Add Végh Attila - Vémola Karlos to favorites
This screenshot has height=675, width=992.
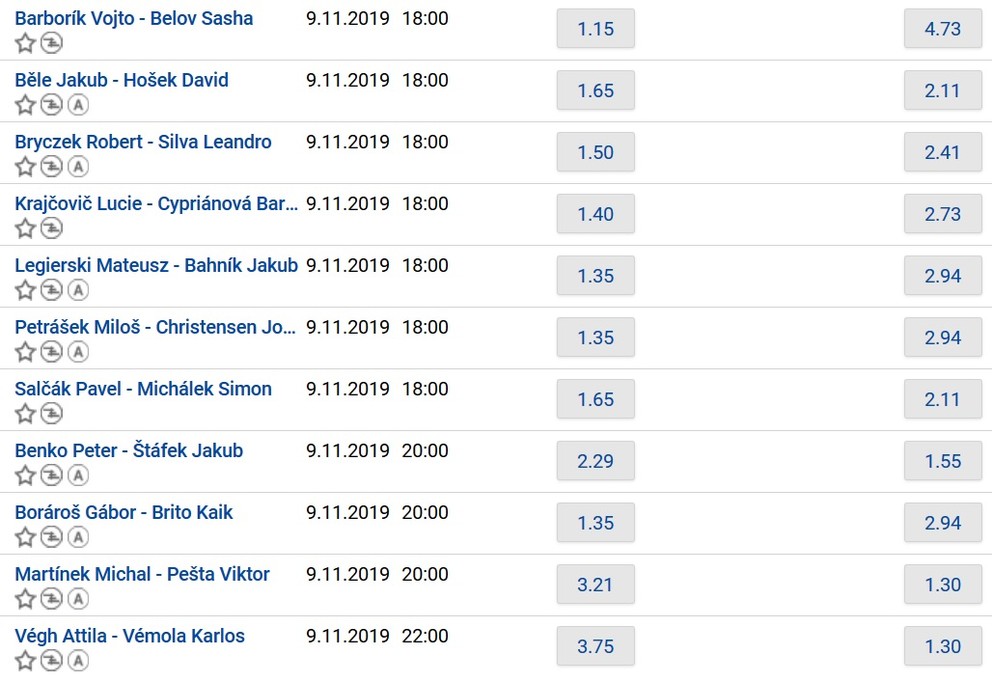pos(25,660)
